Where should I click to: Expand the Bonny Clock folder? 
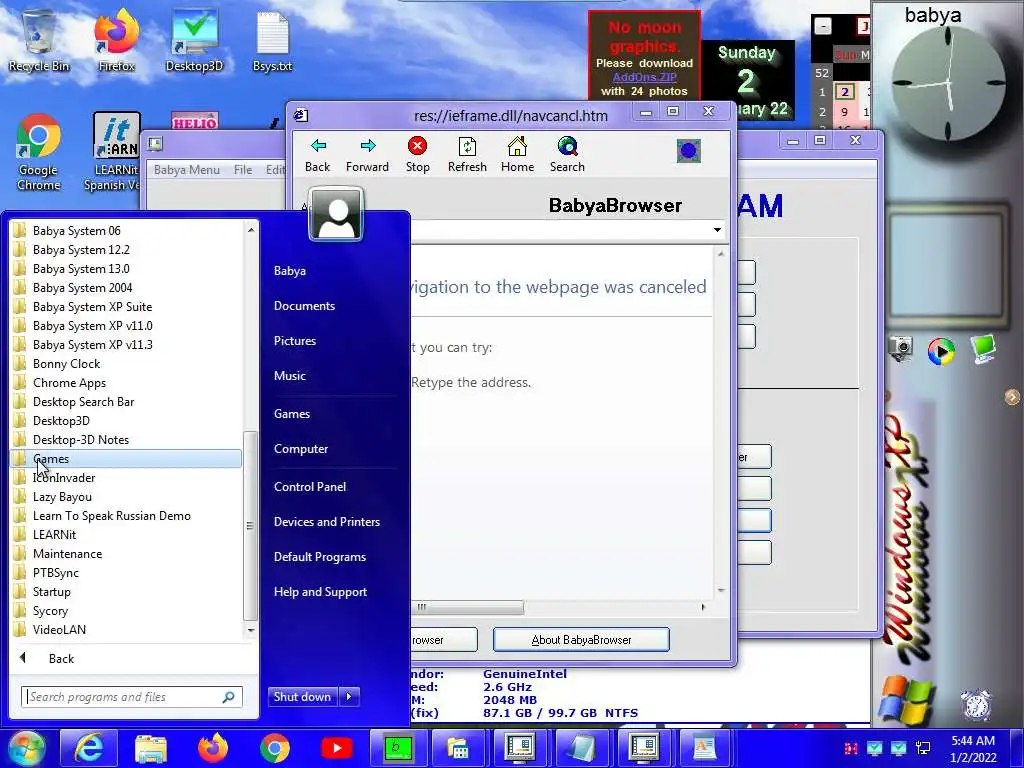click(x=127, y=364)
